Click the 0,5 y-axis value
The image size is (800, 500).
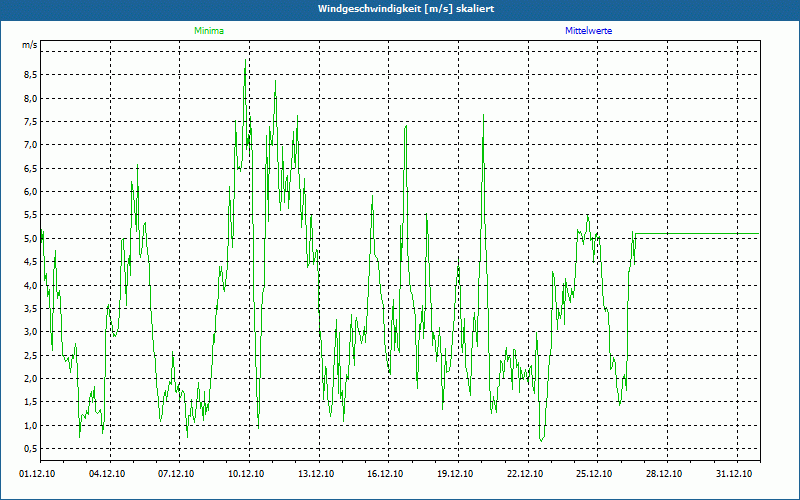[x=31, y=449]
